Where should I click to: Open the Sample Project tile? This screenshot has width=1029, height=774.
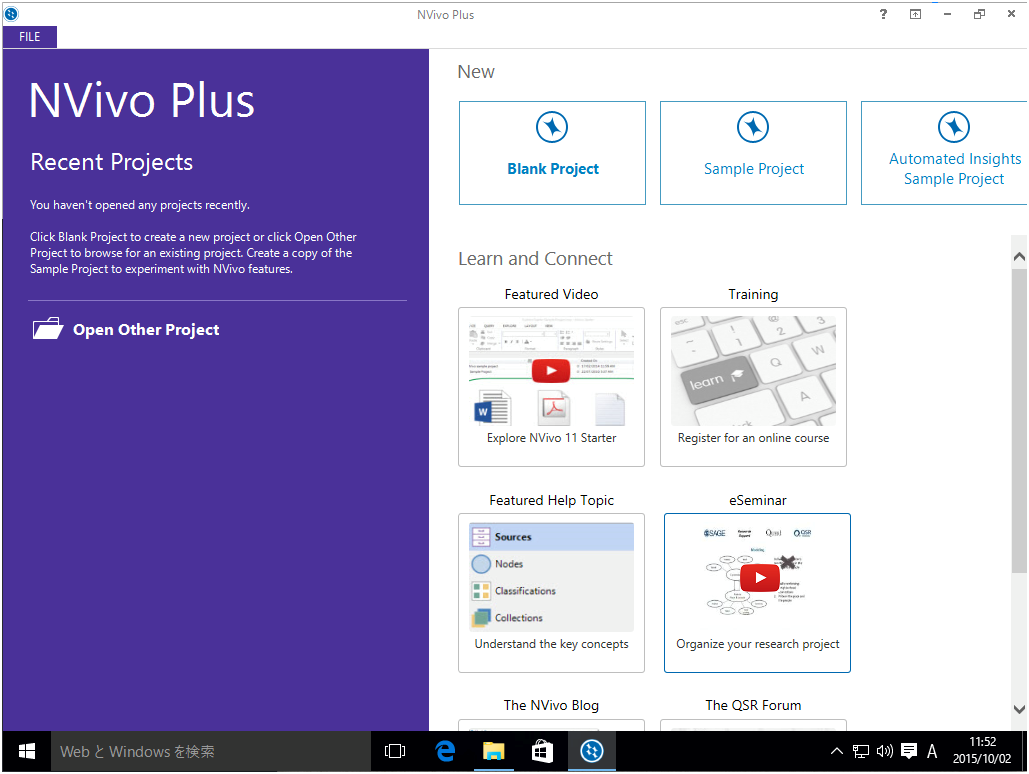point(753,153)
